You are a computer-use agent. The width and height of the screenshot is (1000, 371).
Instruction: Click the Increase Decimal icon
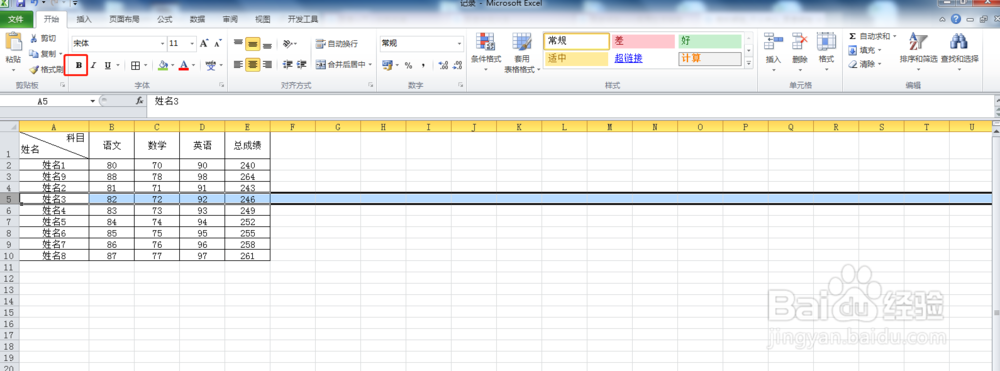click(x=443, y=65)
